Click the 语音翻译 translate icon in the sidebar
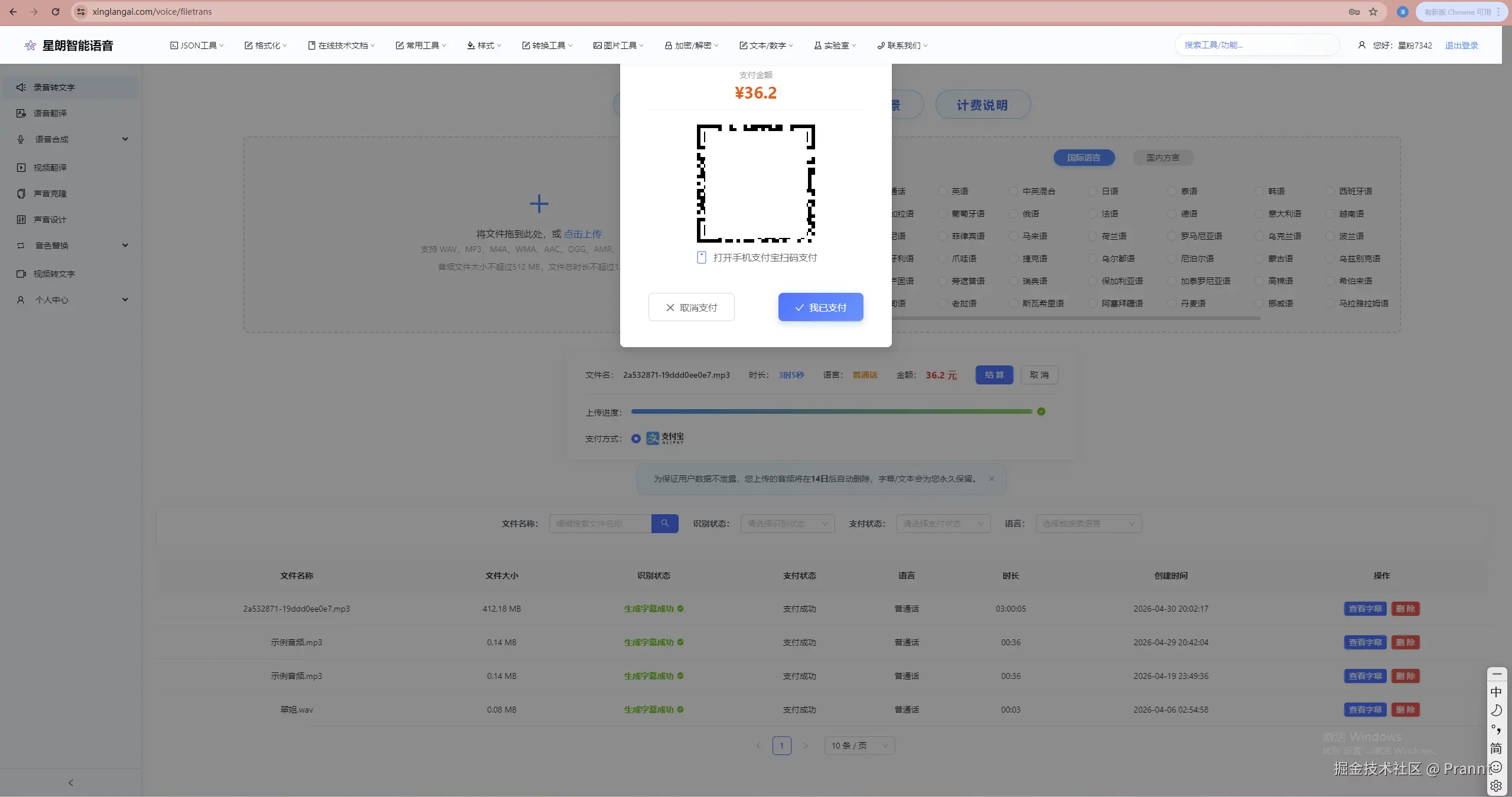The width and height of the screenshot is (1512, 797). pyautogui.click(x=21, y=113)
